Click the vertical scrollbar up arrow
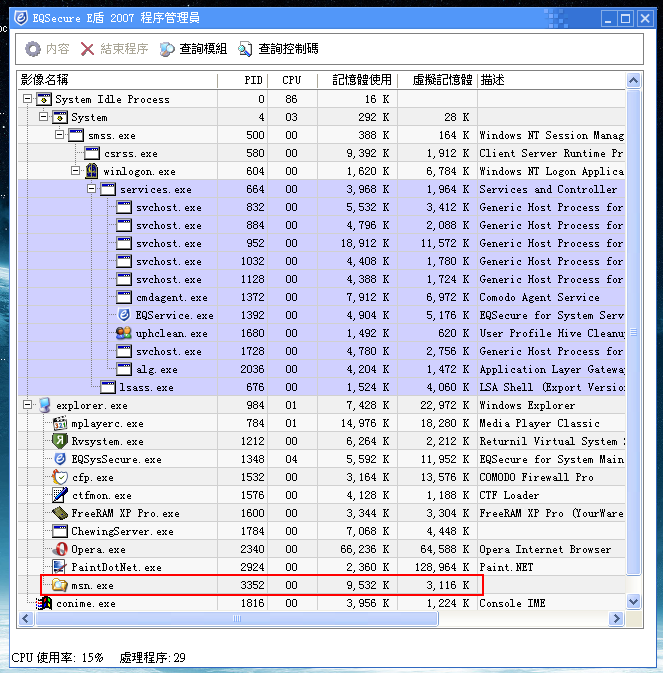 (x=634, y=80)
